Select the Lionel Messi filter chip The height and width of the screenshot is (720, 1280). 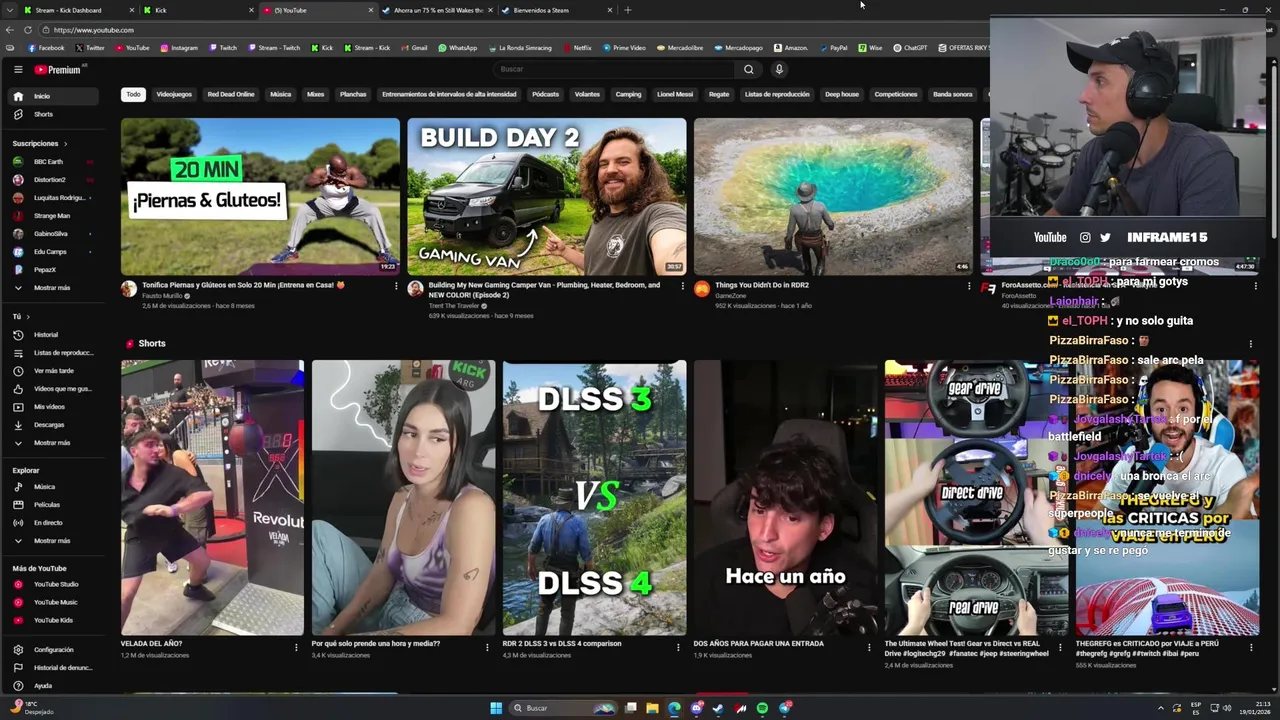(675, 94)
